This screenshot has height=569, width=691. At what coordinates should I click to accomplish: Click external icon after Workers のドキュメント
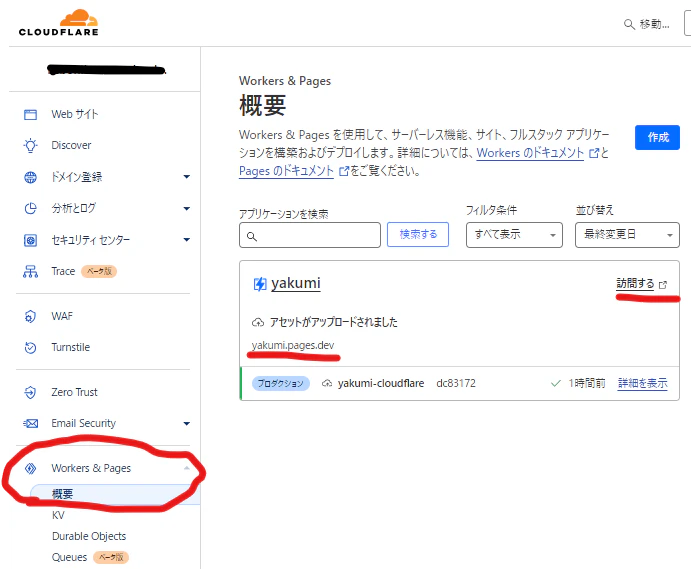coord(594,153)
